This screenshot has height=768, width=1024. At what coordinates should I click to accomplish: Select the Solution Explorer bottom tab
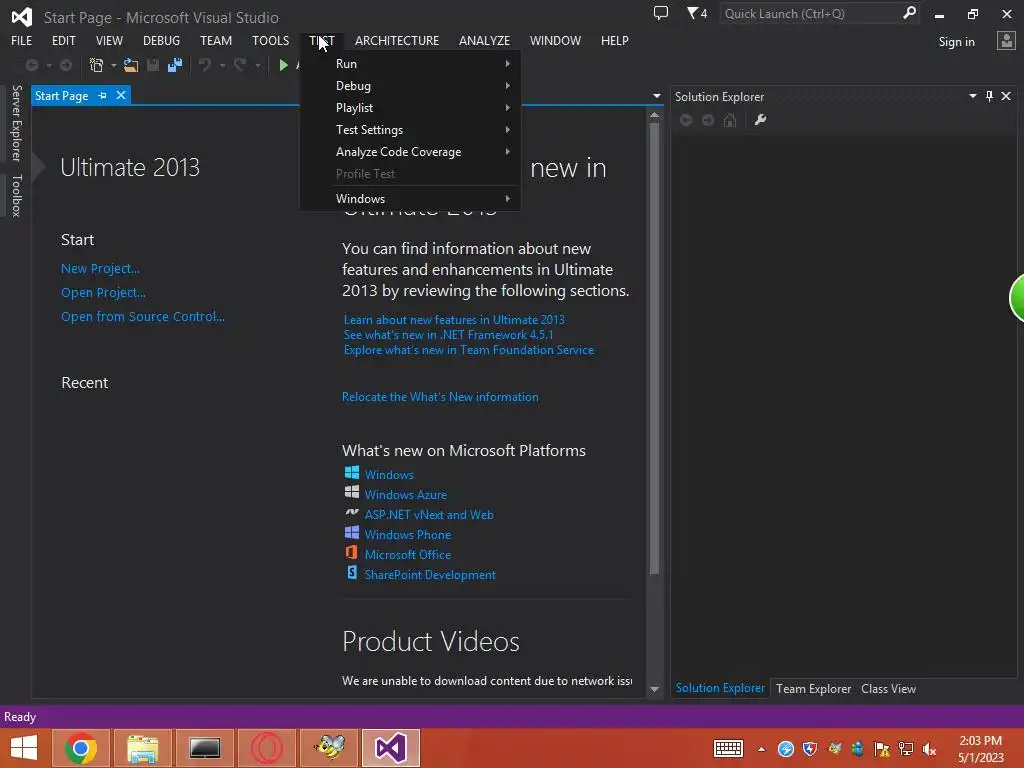(x=720, y=688)
